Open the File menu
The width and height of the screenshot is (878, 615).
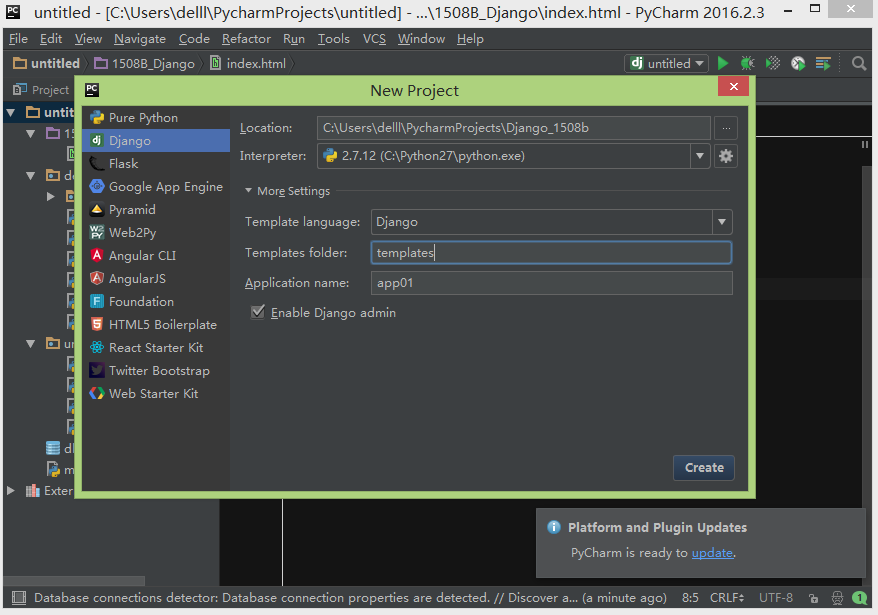(18, 39)
